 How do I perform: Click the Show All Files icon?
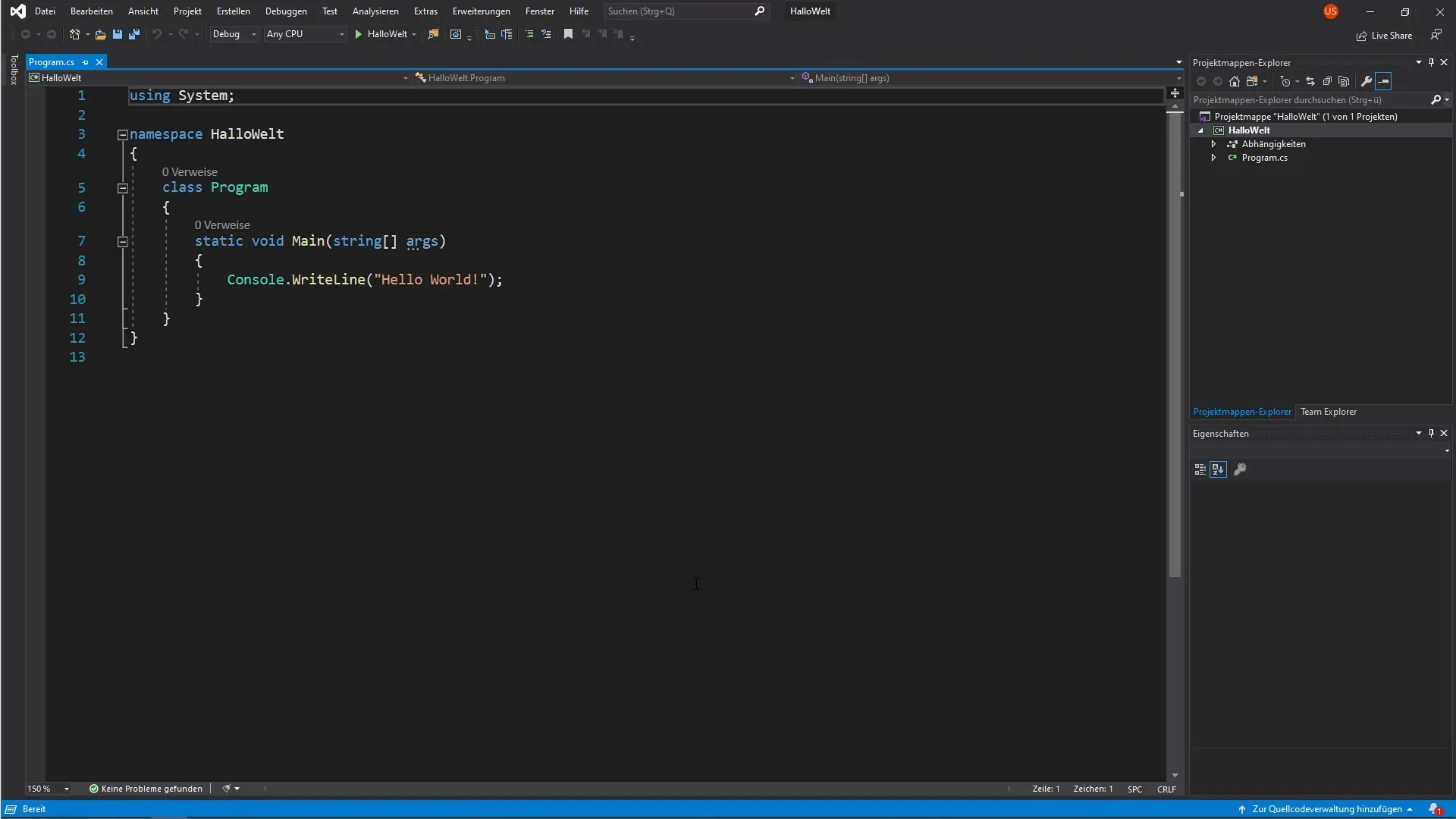(x=1344, y=81)
